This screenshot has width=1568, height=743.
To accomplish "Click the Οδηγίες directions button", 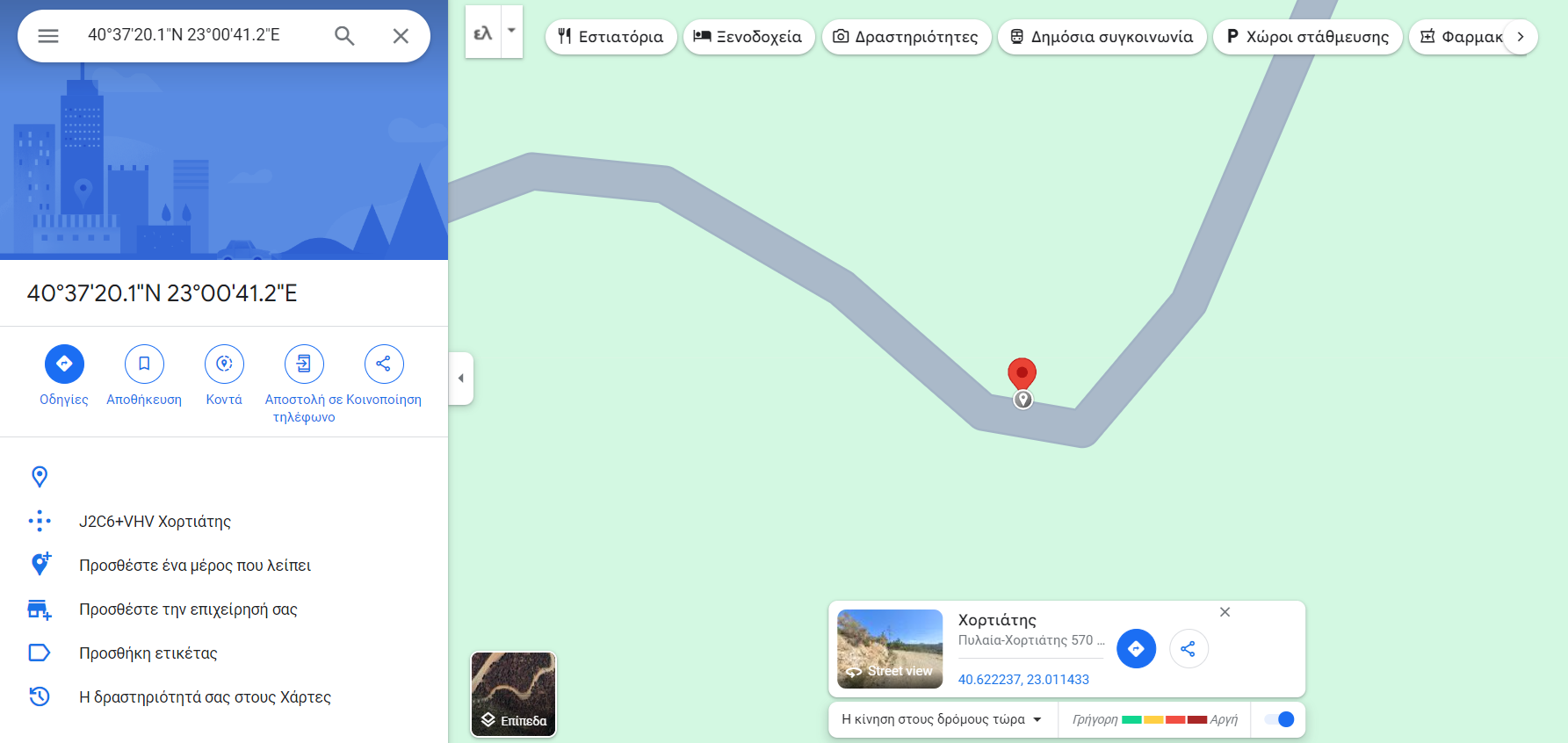I will coord(64,364).
